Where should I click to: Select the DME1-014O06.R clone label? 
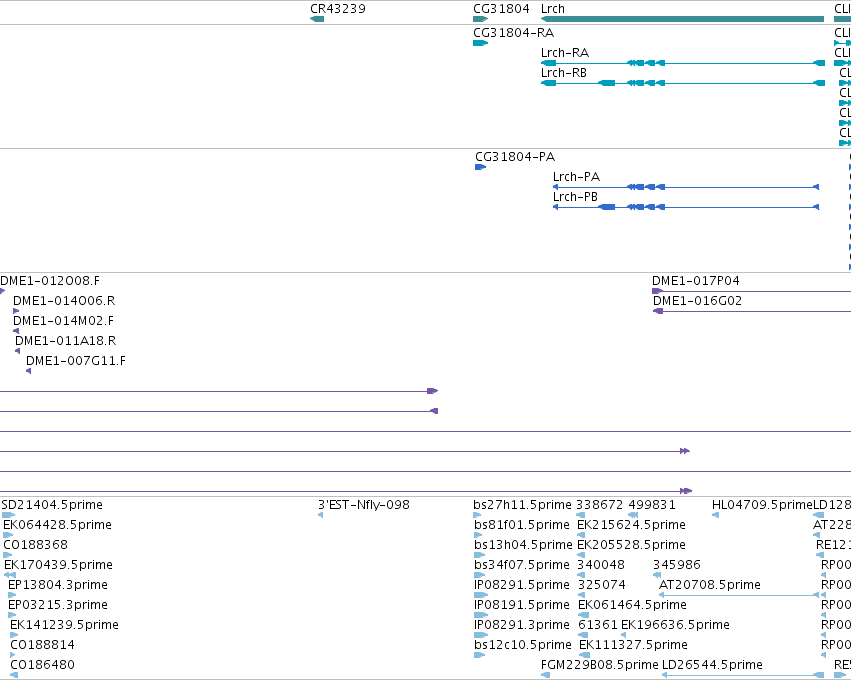click(x=64, y=301)
